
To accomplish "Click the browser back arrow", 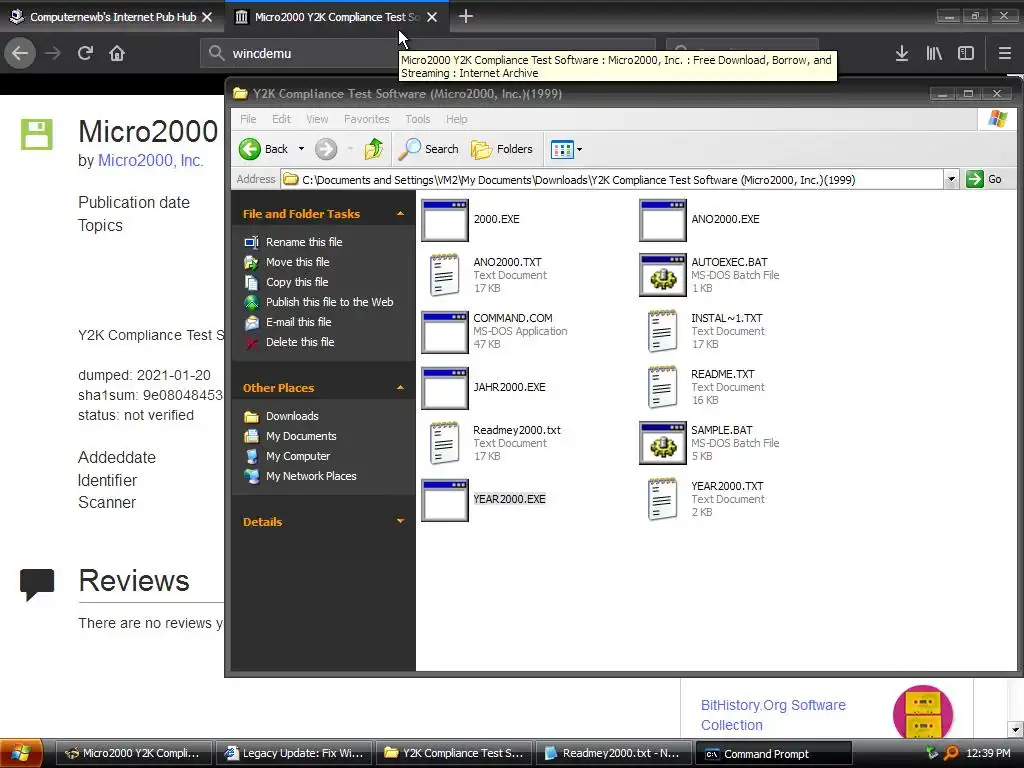I will point(20,53).
